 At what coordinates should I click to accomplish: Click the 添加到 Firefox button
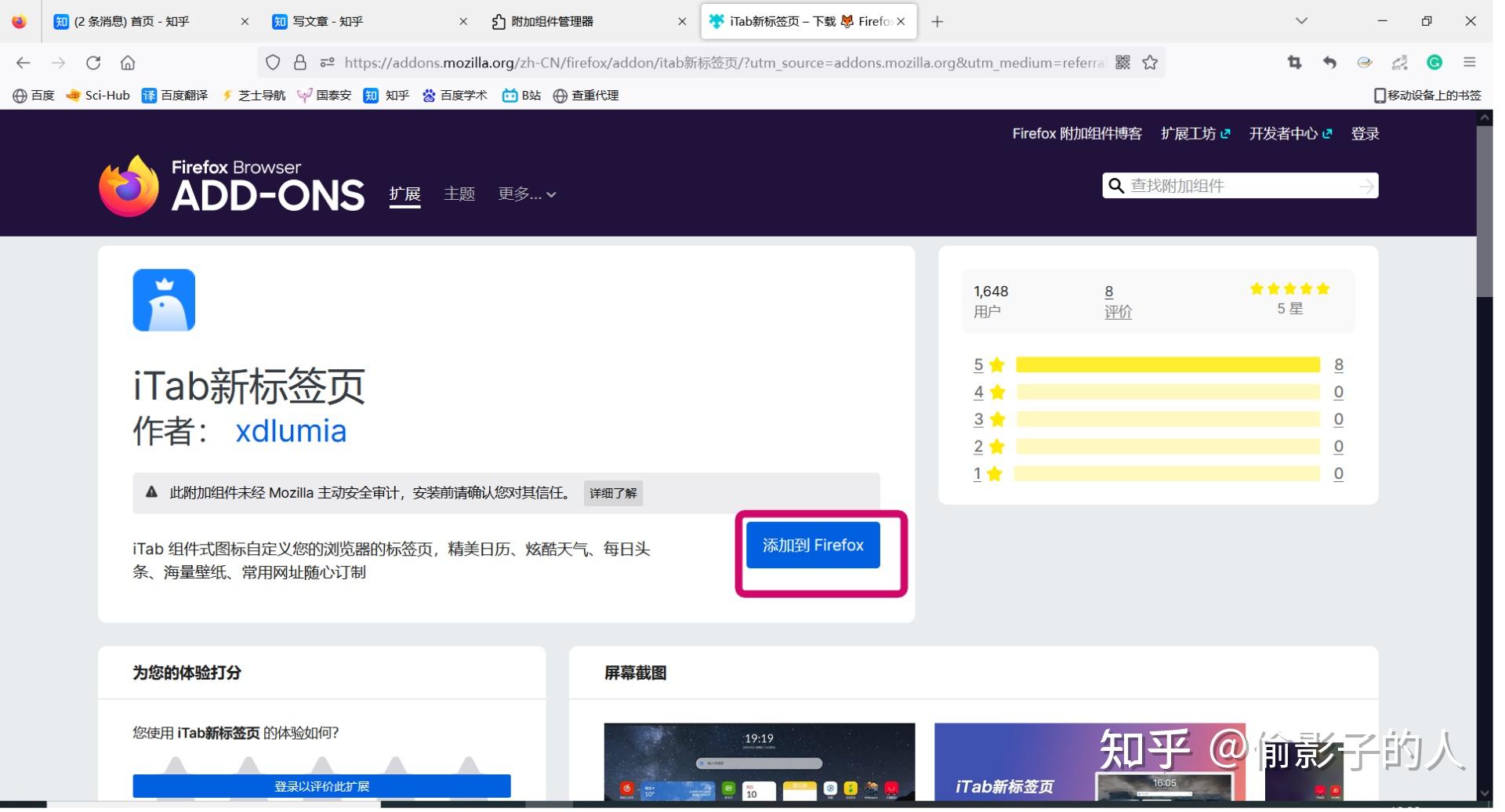(813, 544)
